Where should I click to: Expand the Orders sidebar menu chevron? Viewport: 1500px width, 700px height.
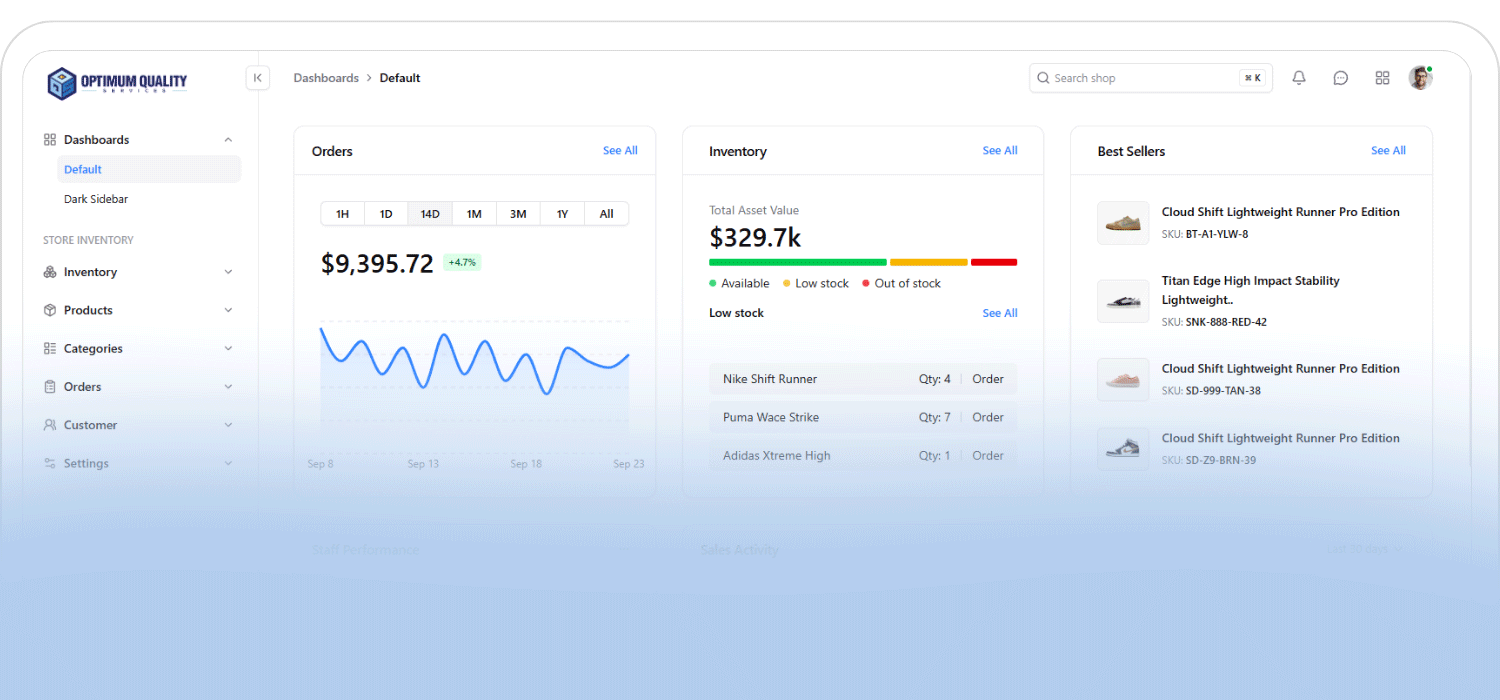click(228, 387)
